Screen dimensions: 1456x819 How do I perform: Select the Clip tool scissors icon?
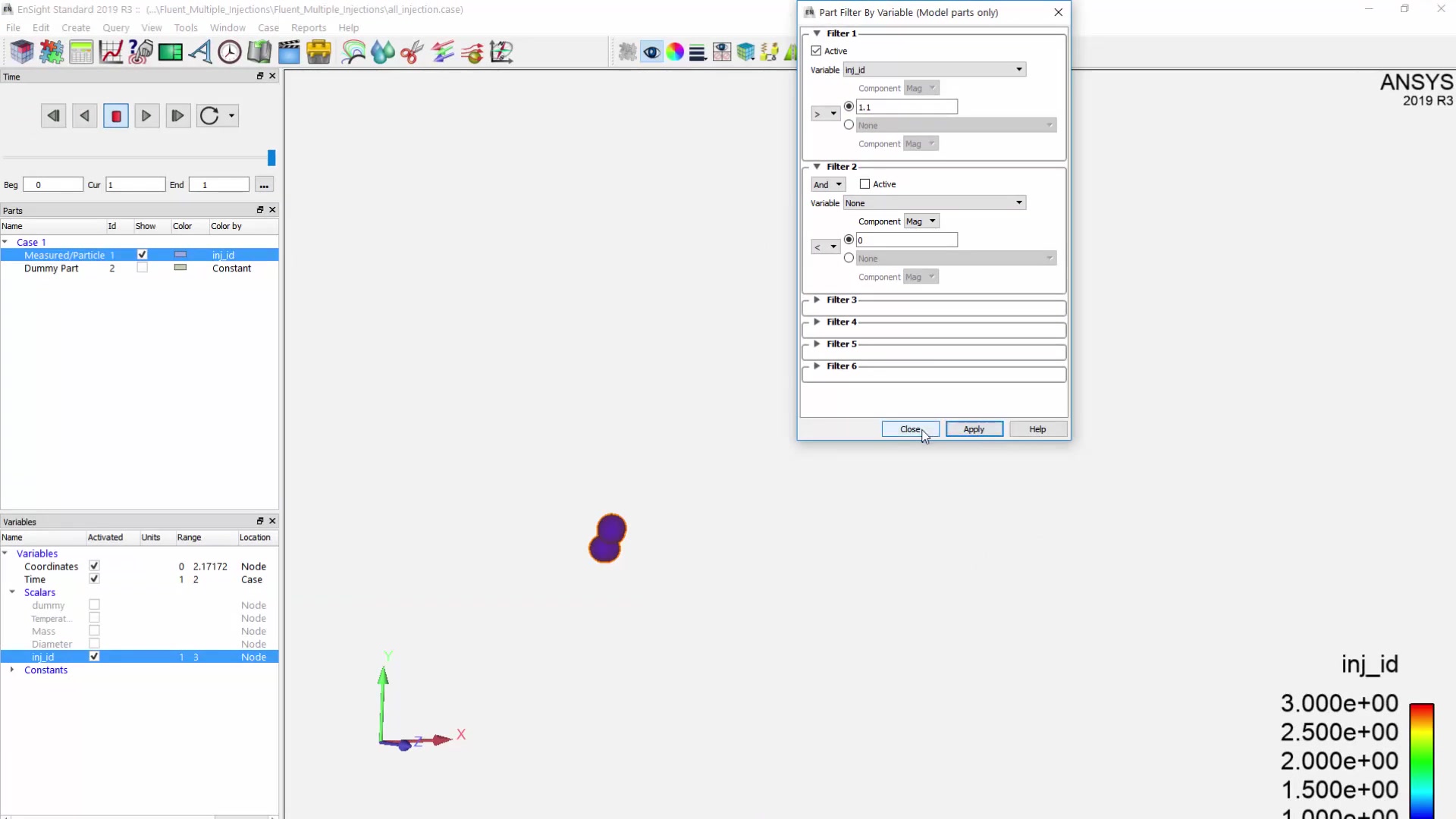click(412, 51)
